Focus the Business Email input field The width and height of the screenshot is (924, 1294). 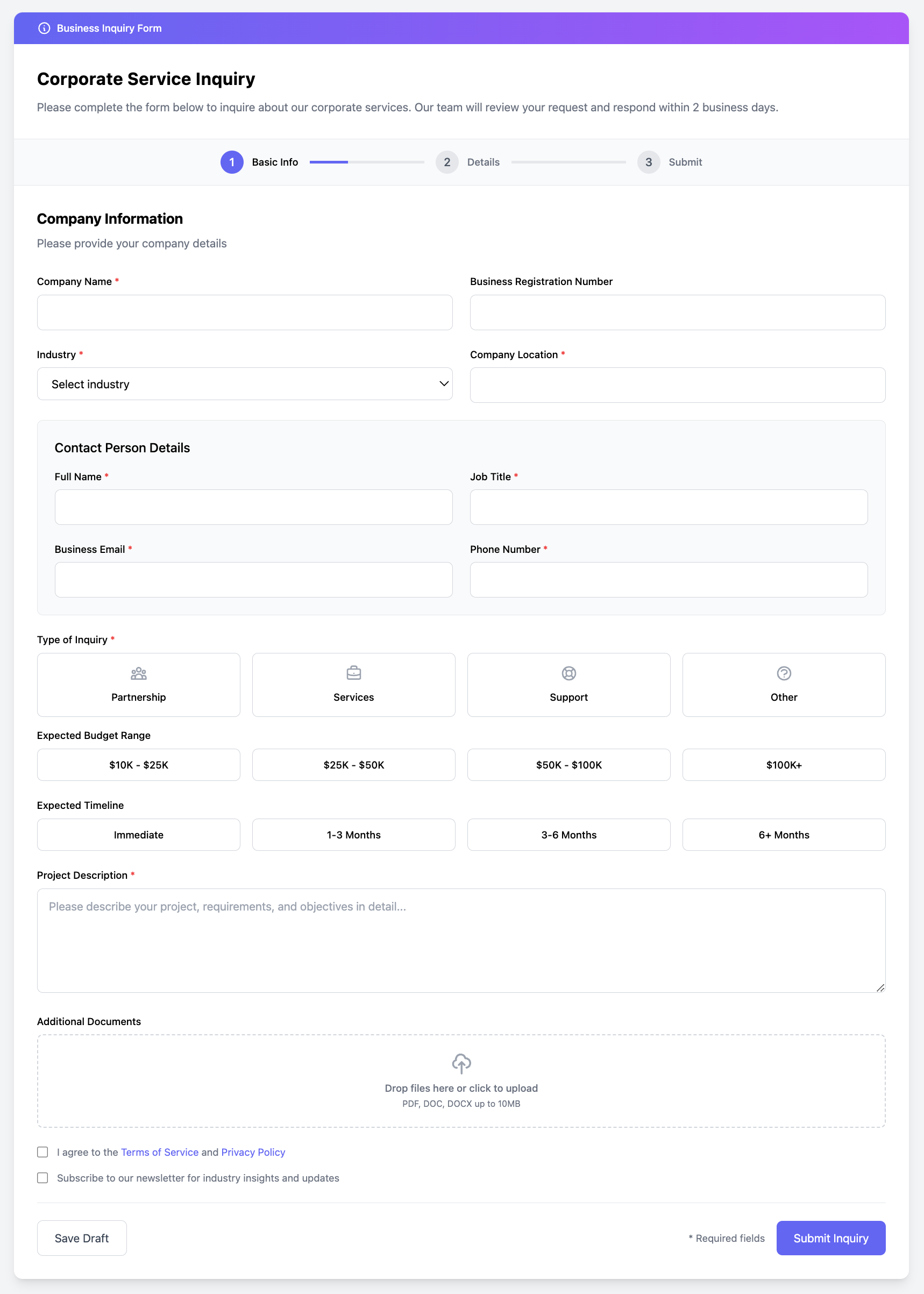[x=253, y=580]
